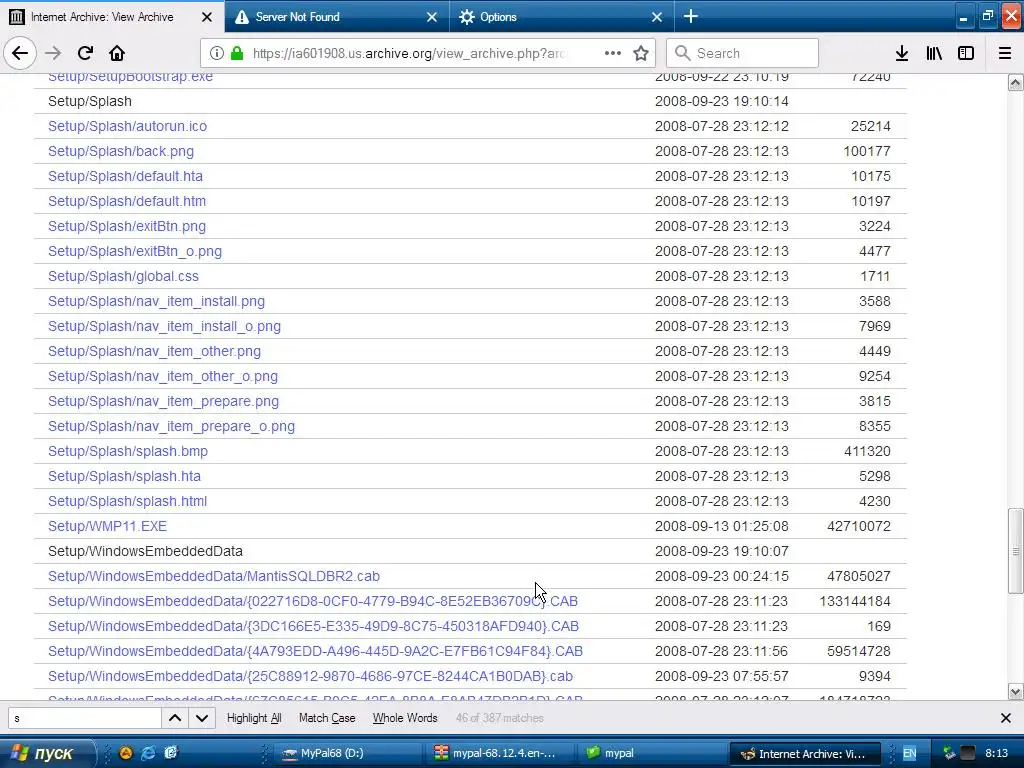Click the vertical scrollbar thumb
Viewport: 1024px width, 768px height.
pos(1016,551)
